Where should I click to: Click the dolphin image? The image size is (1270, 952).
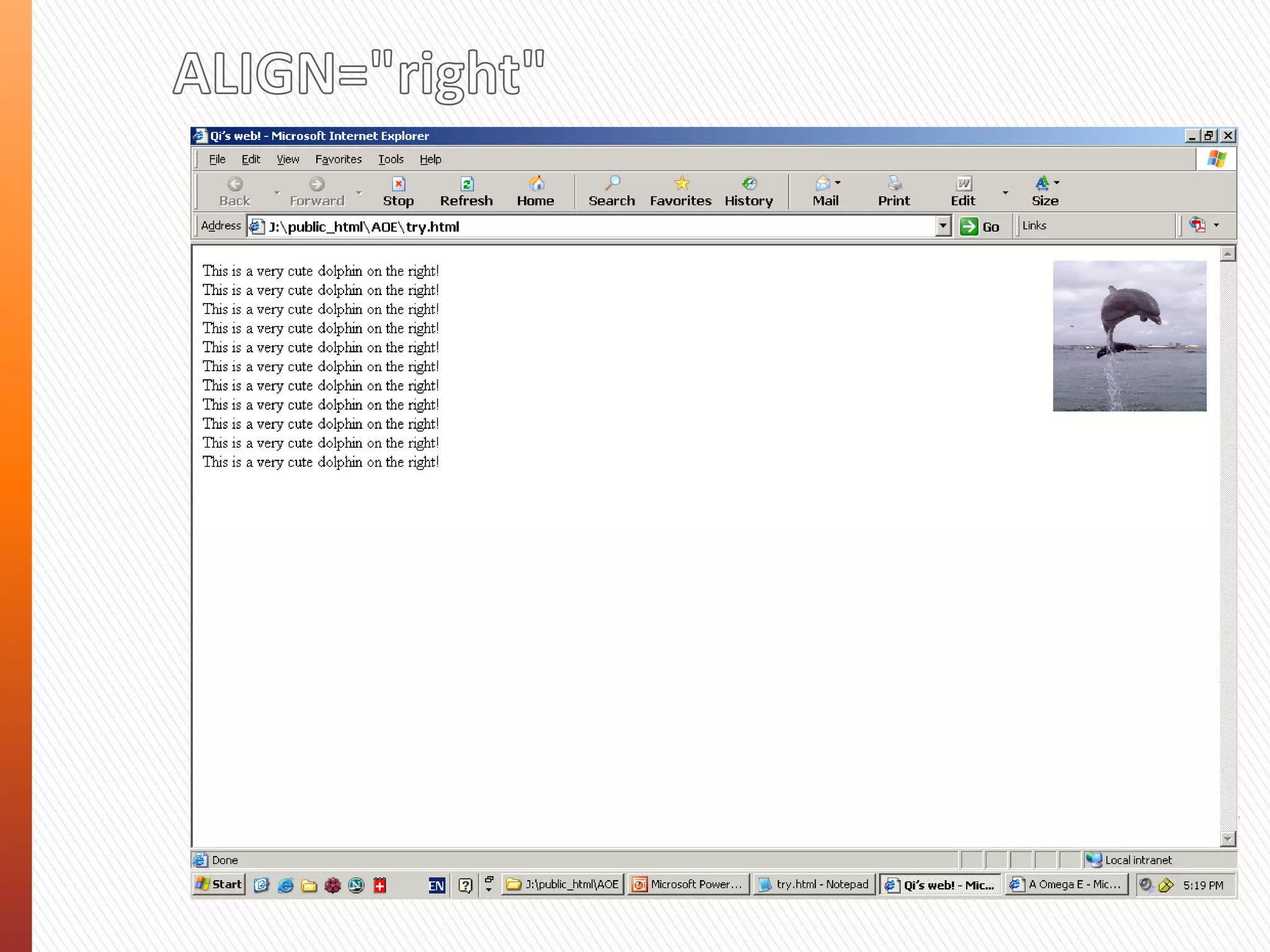[x=1129, y=336]
